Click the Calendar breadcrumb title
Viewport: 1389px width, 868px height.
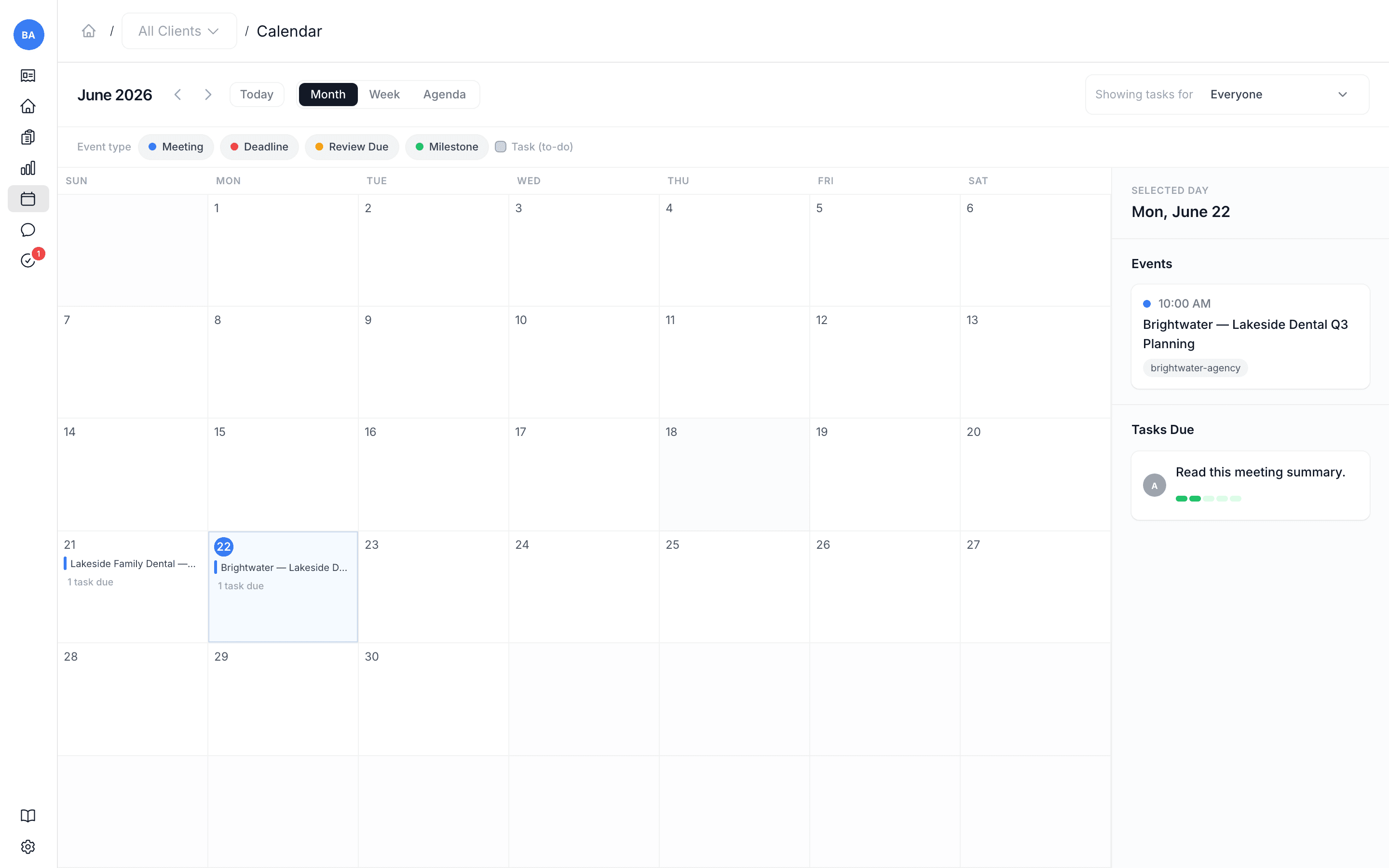289,31
